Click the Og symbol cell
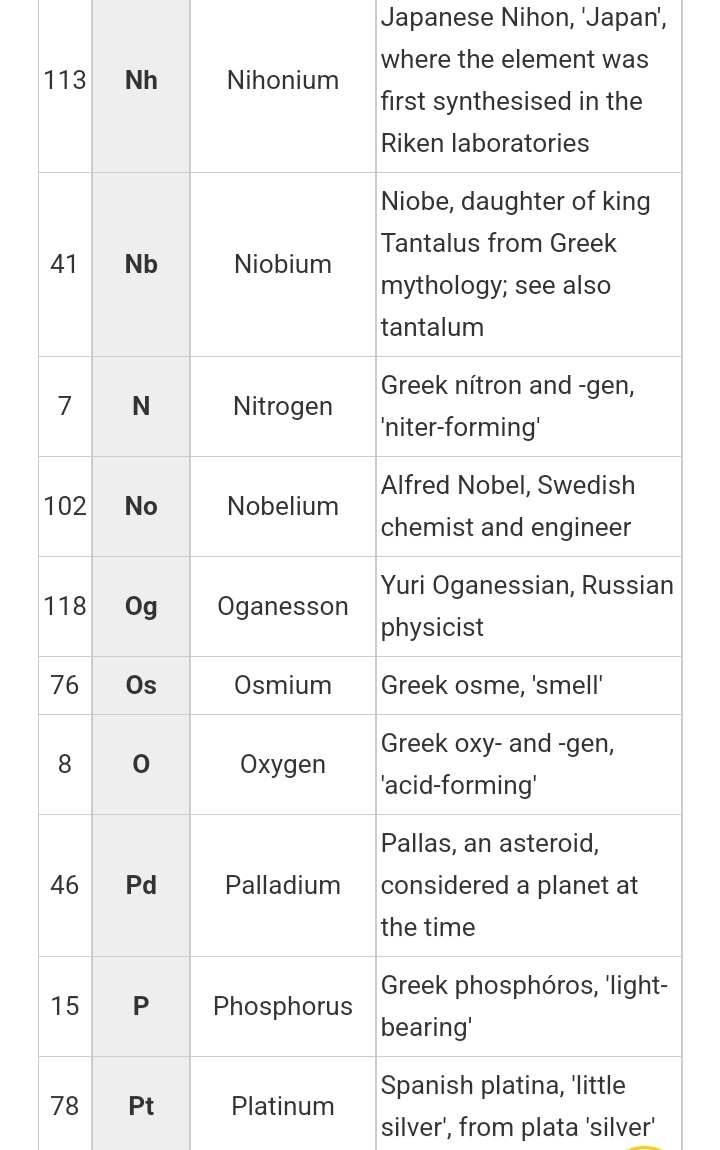Screen dimensions: 720x1150 [x=141, y=607]
